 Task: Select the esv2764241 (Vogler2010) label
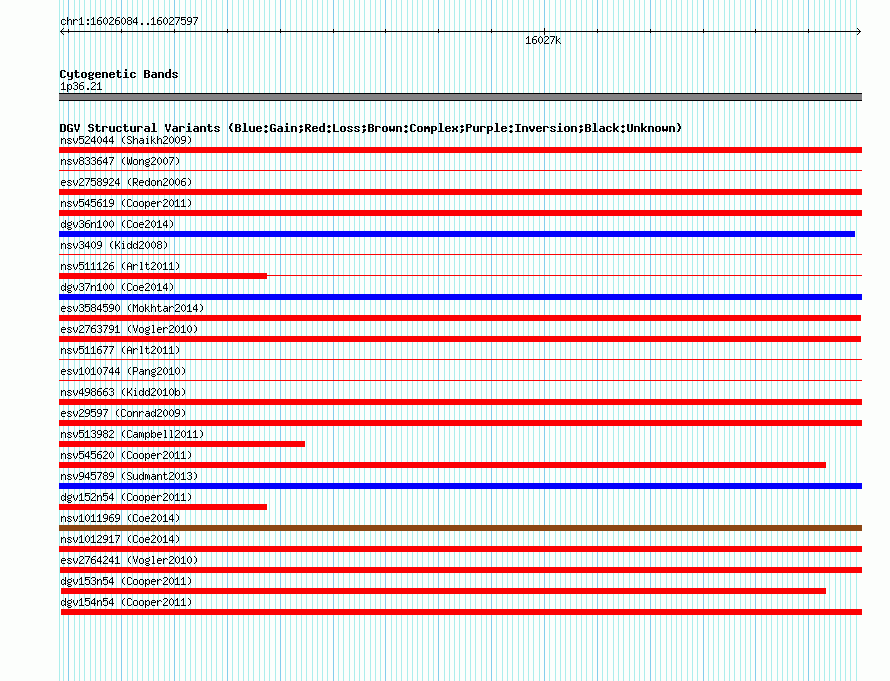[x=129, y=560]
